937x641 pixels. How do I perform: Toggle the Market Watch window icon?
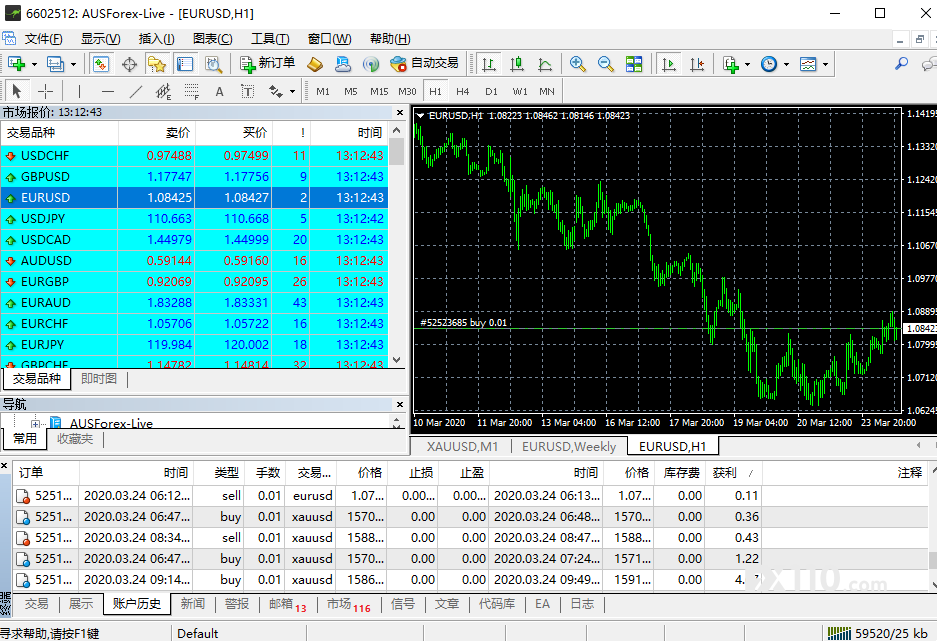101,64
